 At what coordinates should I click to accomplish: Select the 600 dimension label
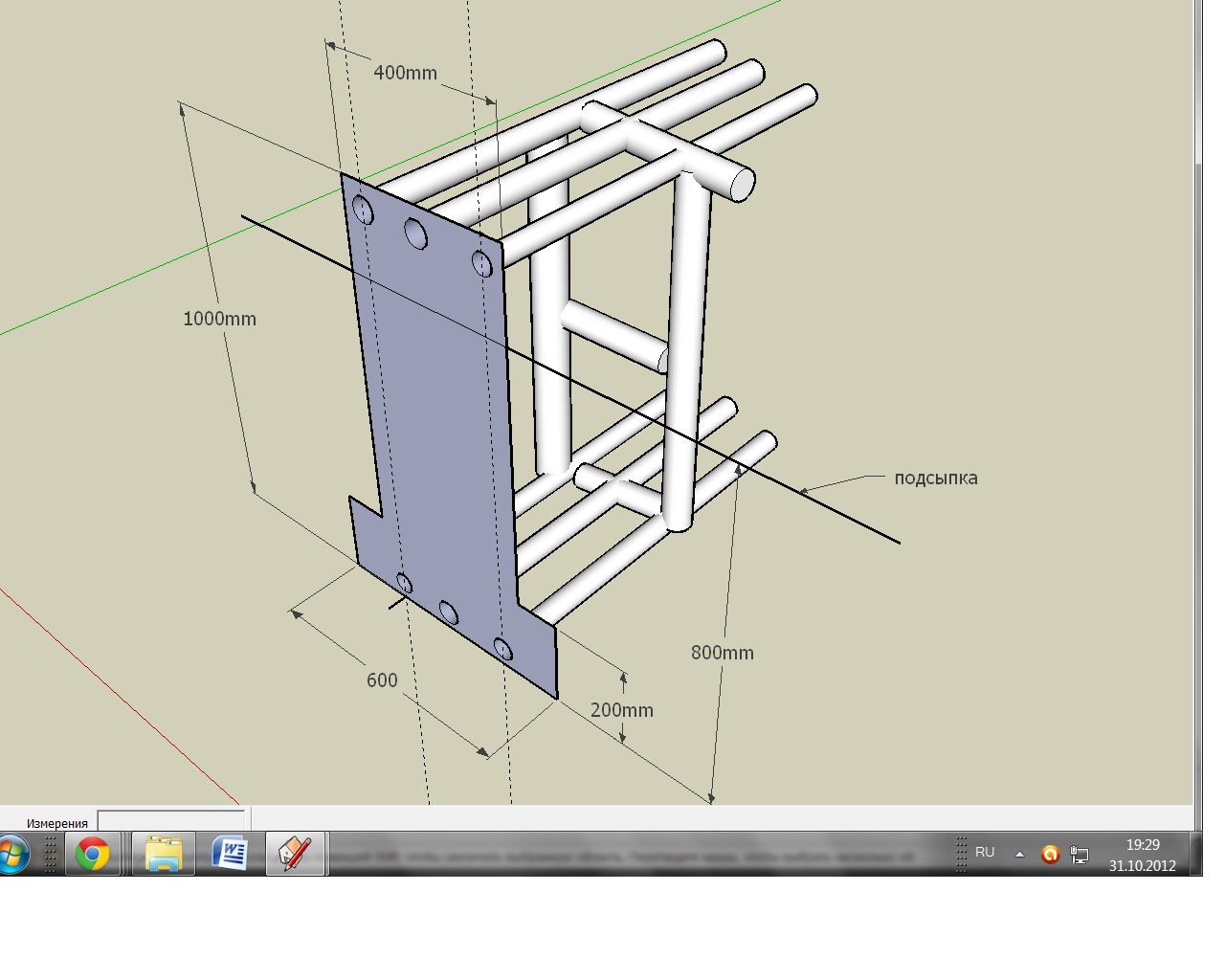point(382,680)
